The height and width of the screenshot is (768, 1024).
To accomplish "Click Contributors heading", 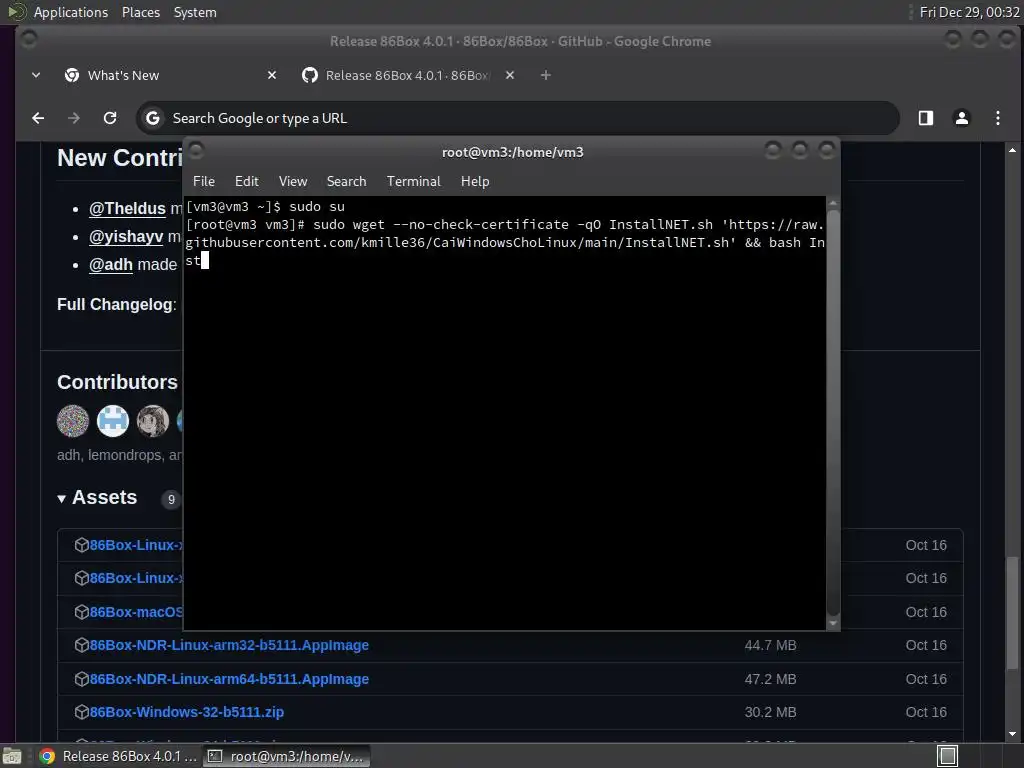I will tap(117, 382).
